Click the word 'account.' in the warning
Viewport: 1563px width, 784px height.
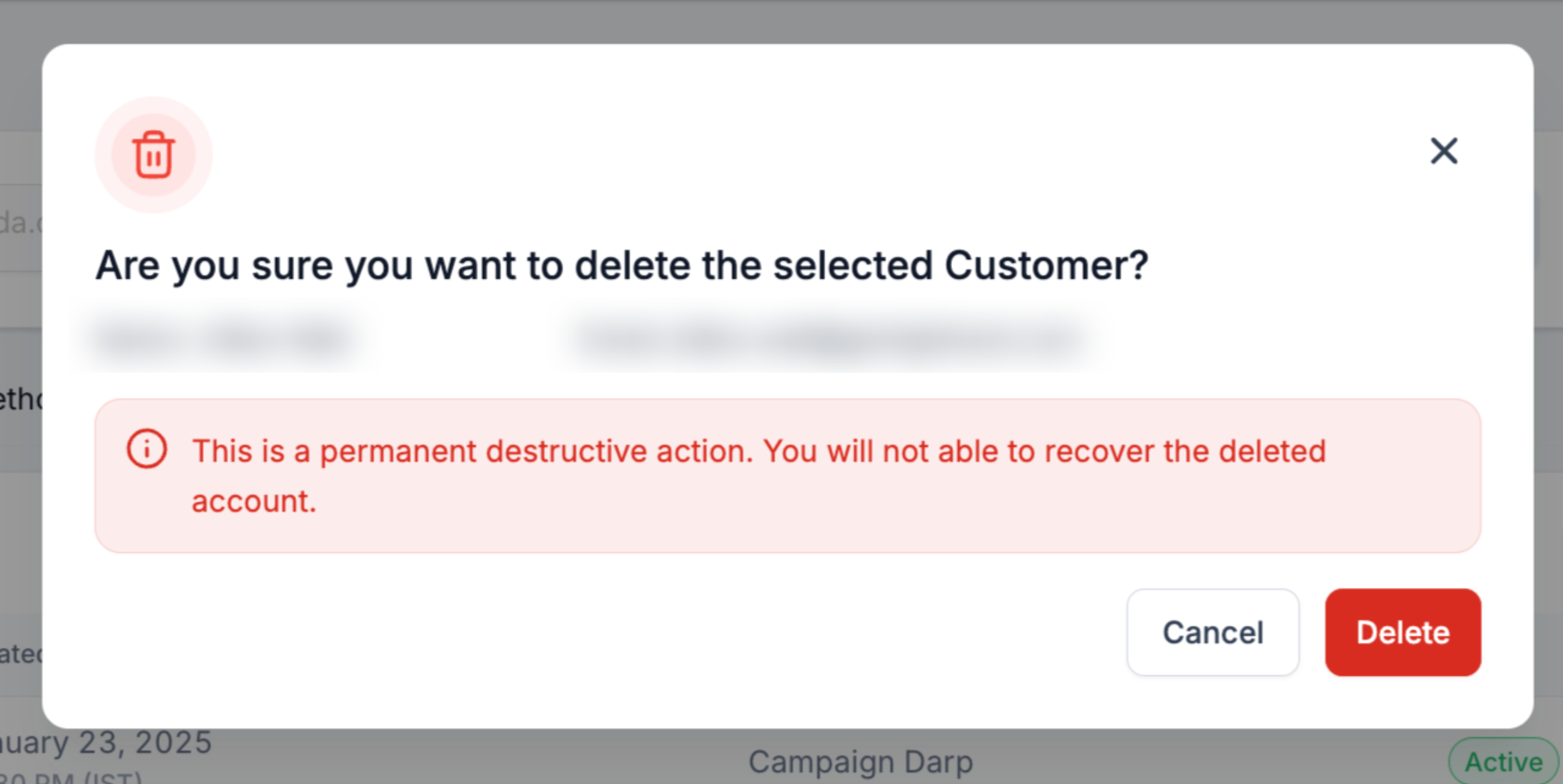tap(254, 502)
